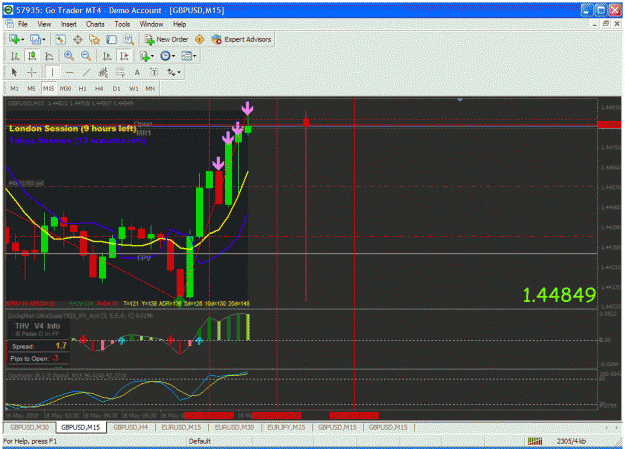Switch to the M30 timeframe
This screenshot has height=449, width=625.
[x=65, y=89]
